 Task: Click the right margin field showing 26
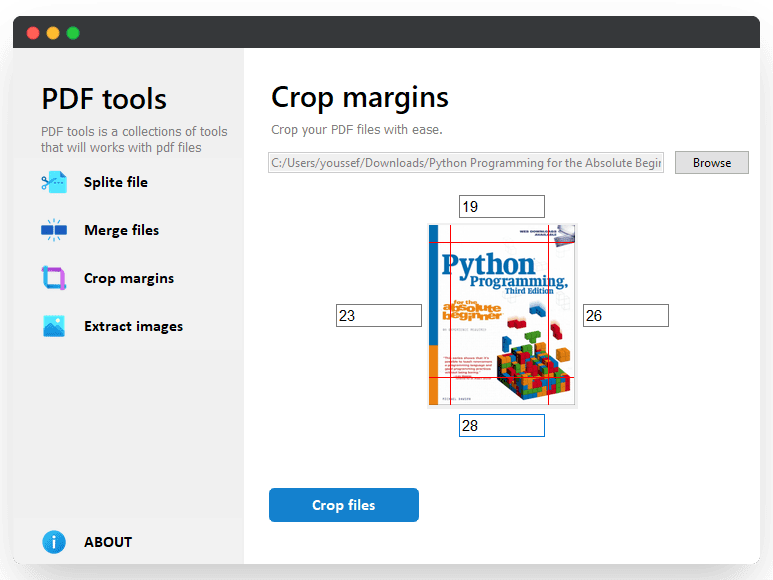tap(625, 316)
